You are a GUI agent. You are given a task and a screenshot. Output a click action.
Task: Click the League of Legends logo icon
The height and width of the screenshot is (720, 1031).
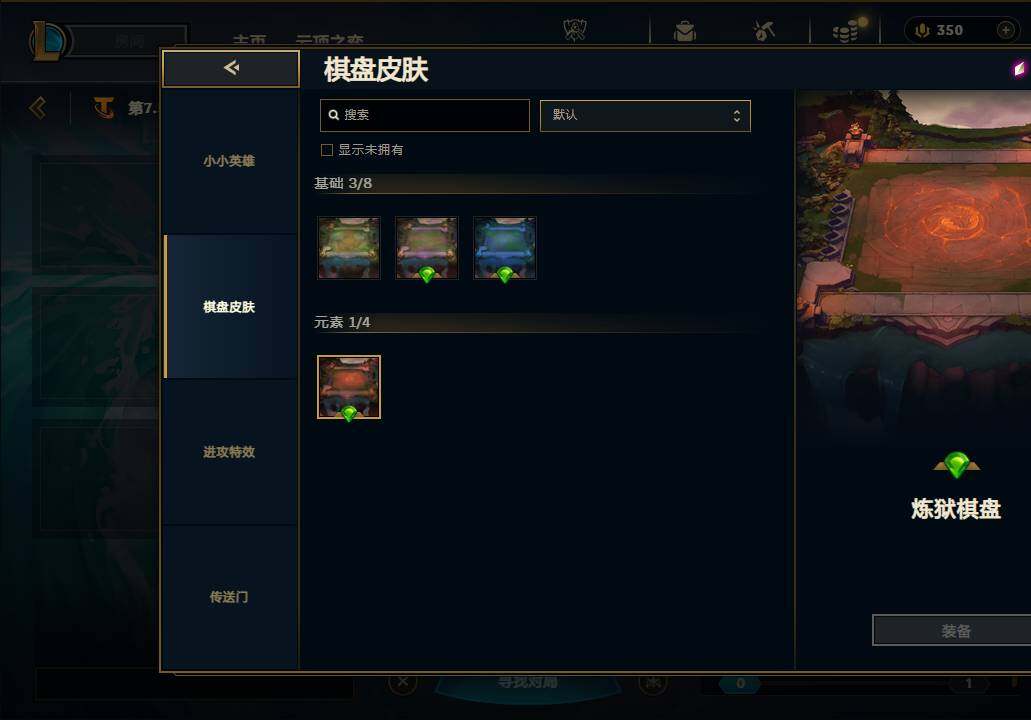[47, 41]
